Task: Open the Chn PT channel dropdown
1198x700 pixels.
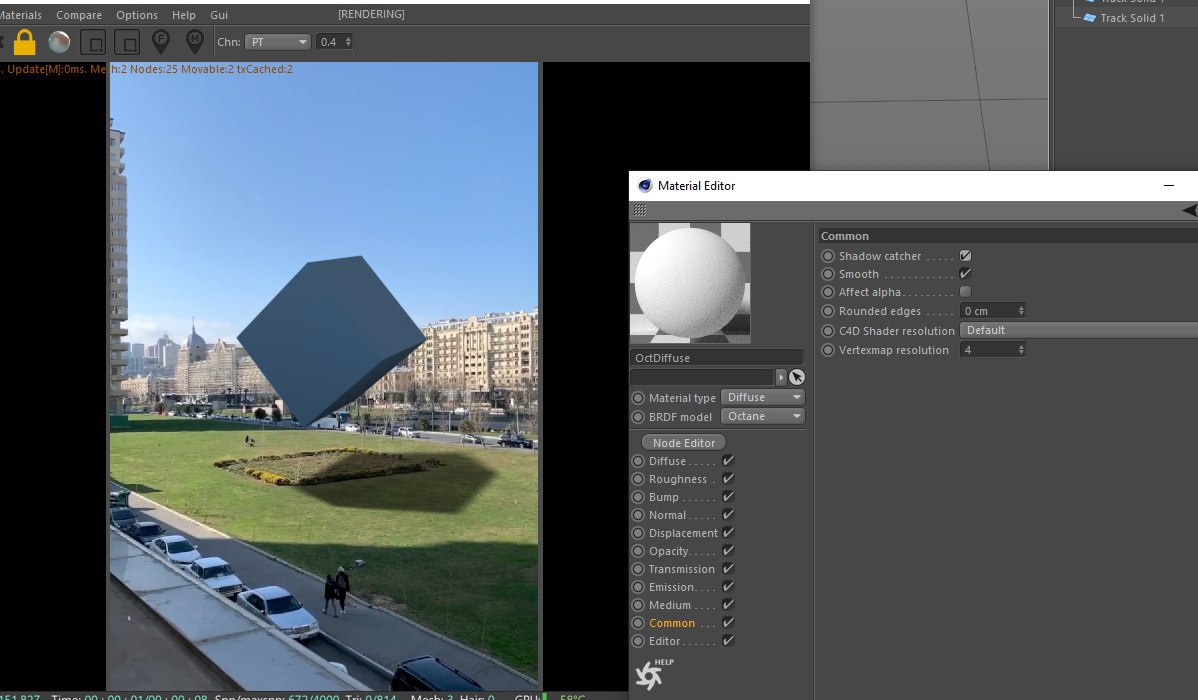Action: [x=278, y=42]
